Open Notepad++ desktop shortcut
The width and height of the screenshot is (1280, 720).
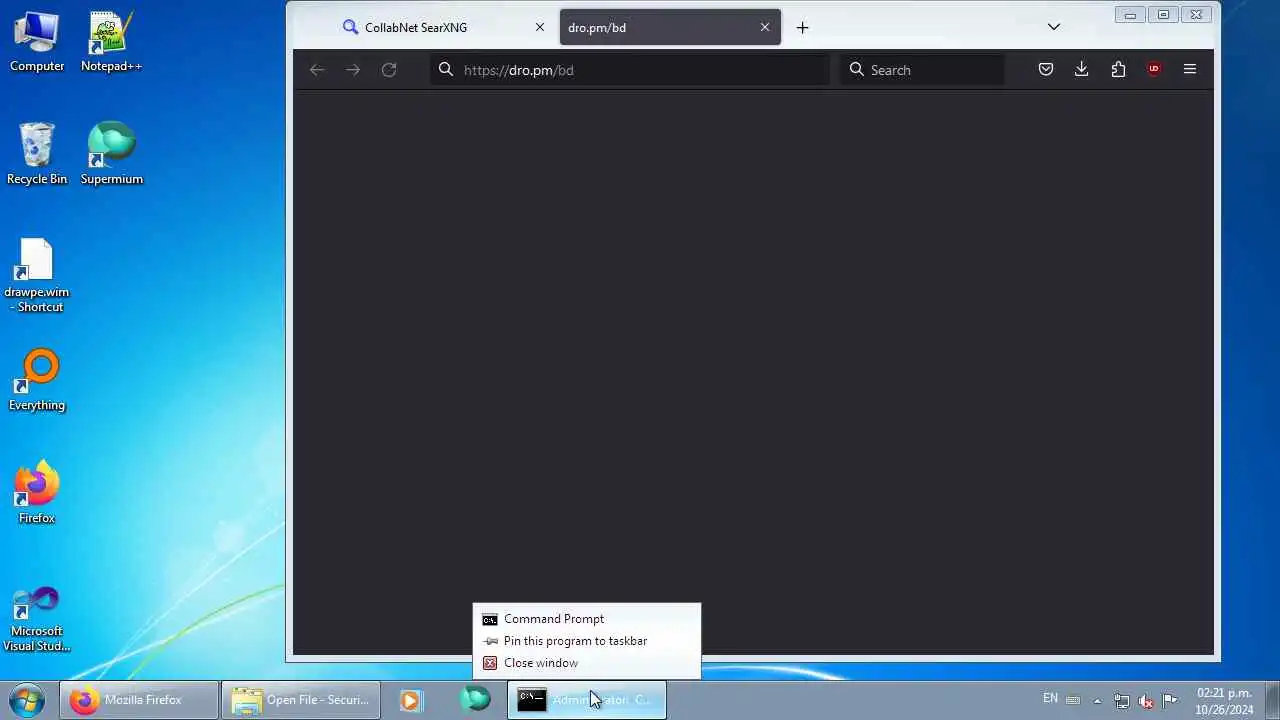coord(111,42)
